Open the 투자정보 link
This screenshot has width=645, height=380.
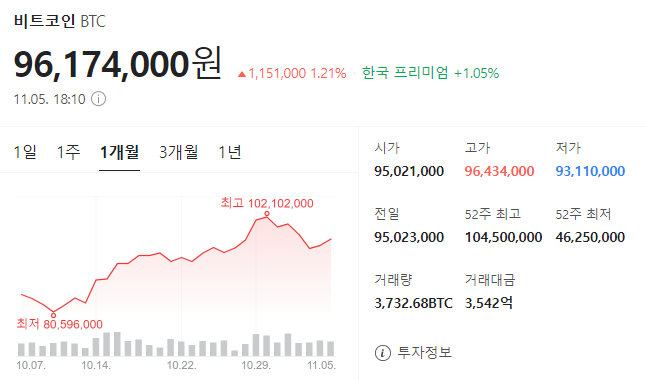tap(424, 352)
